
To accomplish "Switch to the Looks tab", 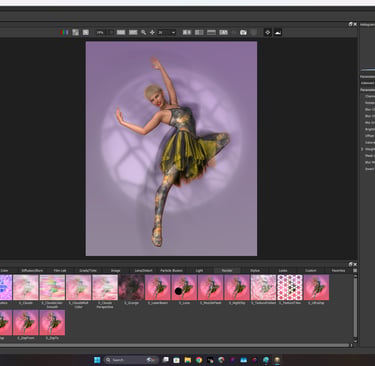I will [x=283, y=270].
